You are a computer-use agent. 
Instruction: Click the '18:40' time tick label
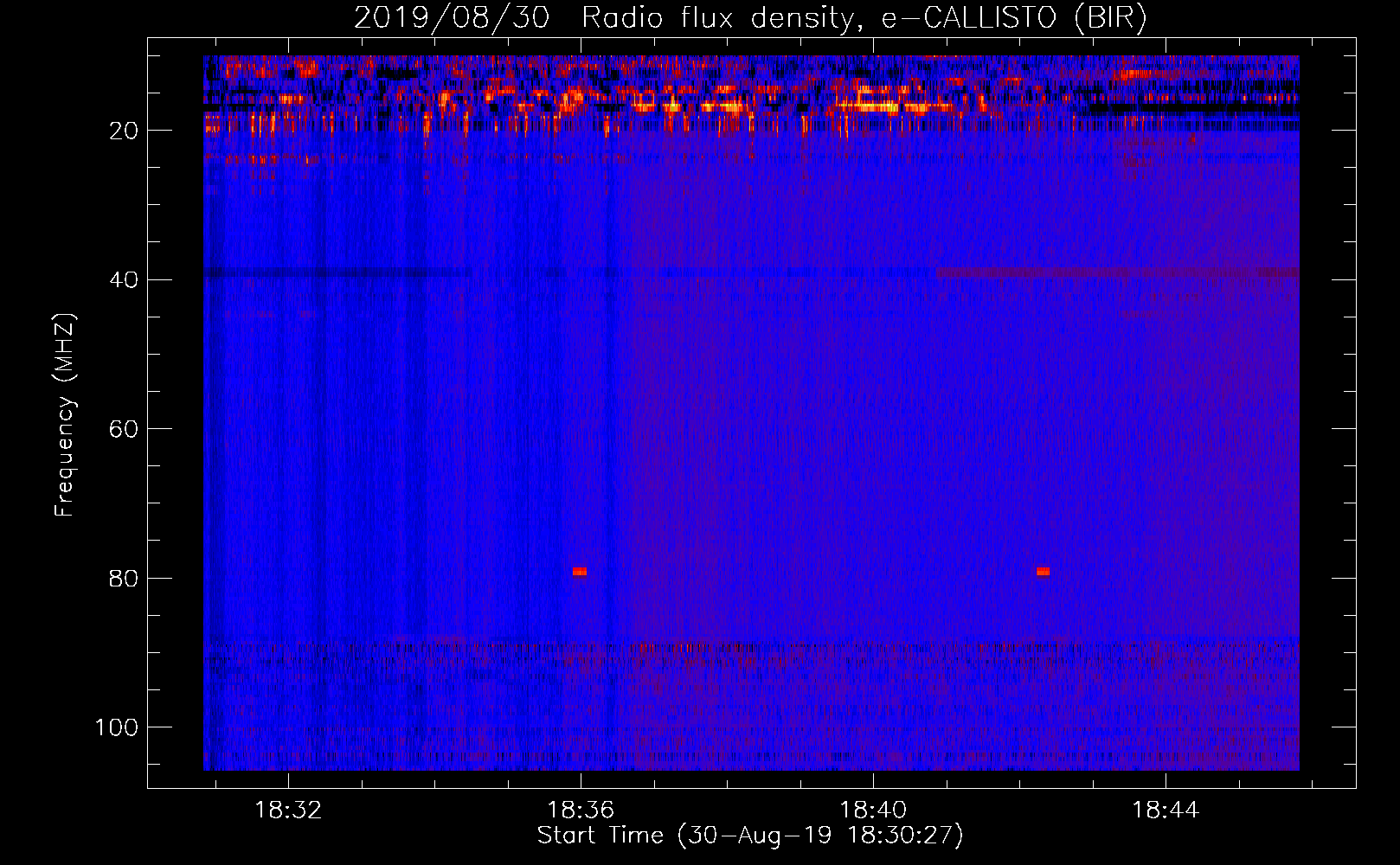tap(873, 811)
